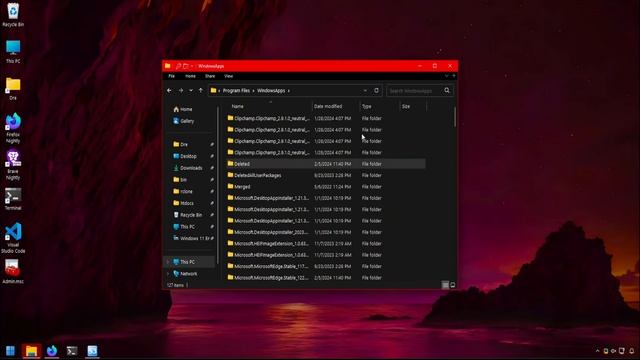
Task: Open the Home ribbon tab
Action: [190, 76]
